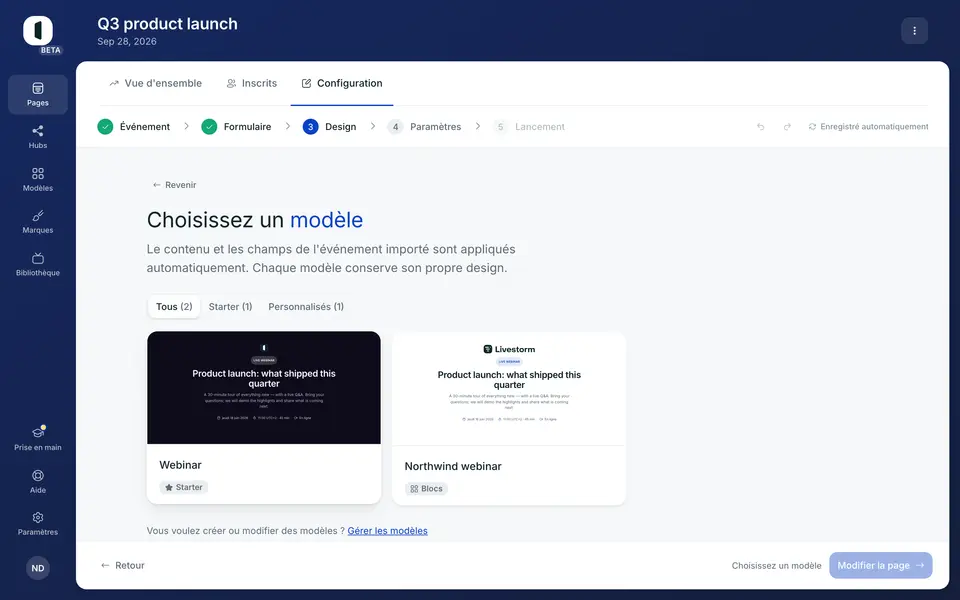
Task: Click the auto-save sync icon
Action: click(812, 127)
